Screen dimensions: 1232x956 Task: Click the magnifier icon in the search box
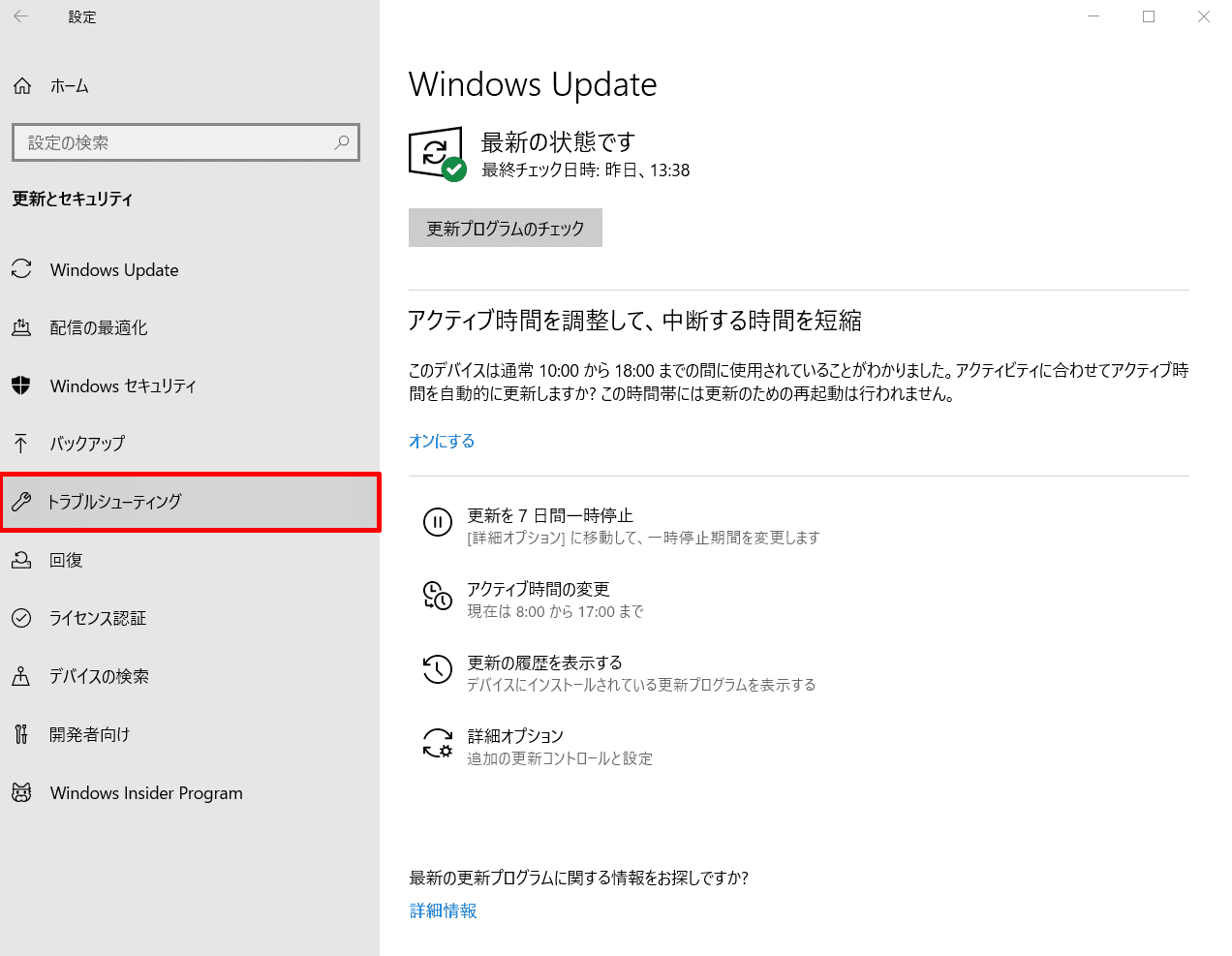342,142
